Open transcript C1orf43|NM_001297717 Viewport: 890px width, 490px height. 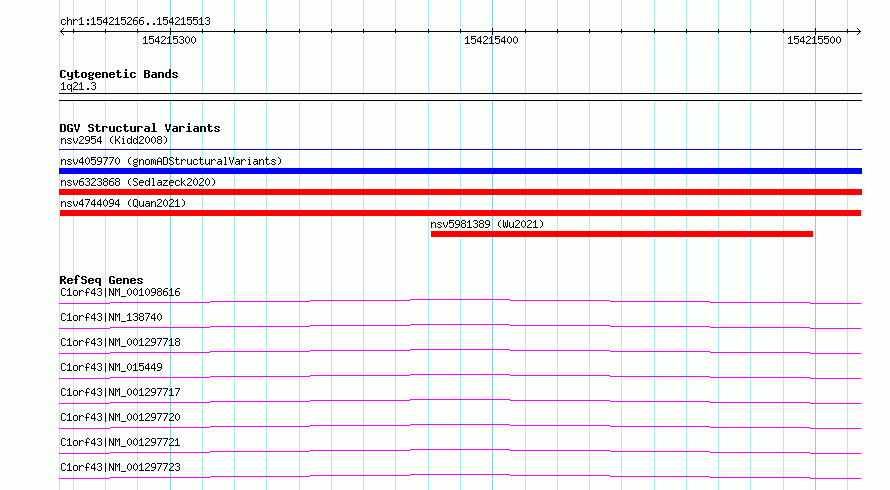tap(120, 392)
